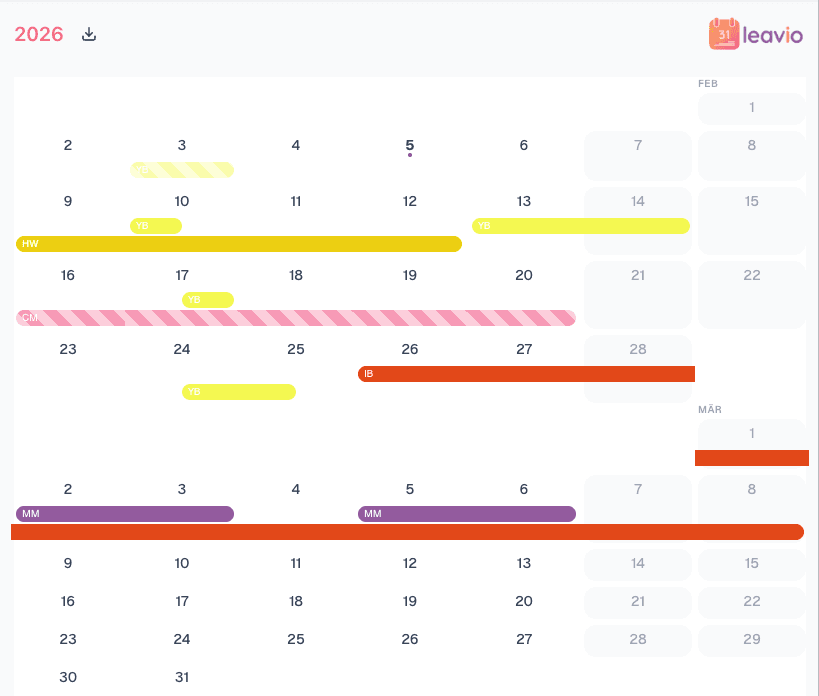Click the leavio calendar logo icon

(722, 35)
